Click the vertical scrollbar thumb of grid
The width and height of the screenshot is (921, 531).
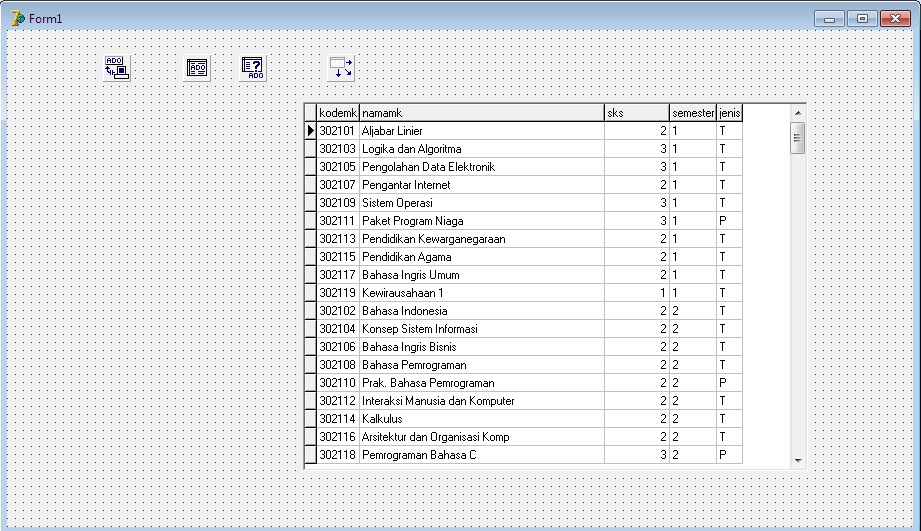(x=797, y=138)
